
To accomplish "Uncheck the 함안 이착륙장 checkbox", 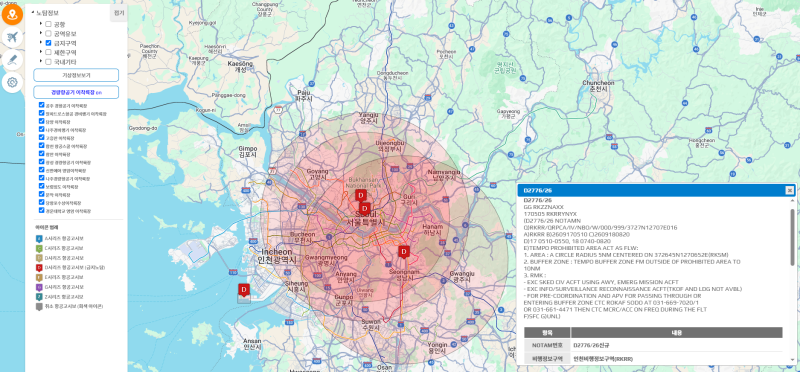I will (41, 154).
